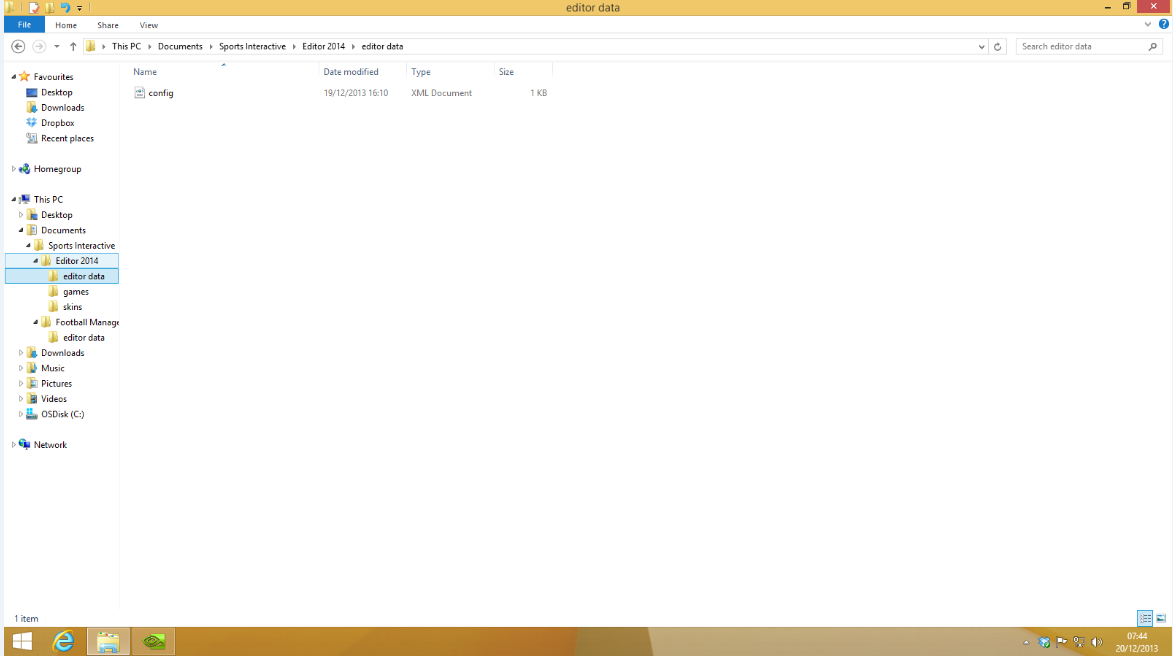Expand Desktop under This PC

pos(21,215)
